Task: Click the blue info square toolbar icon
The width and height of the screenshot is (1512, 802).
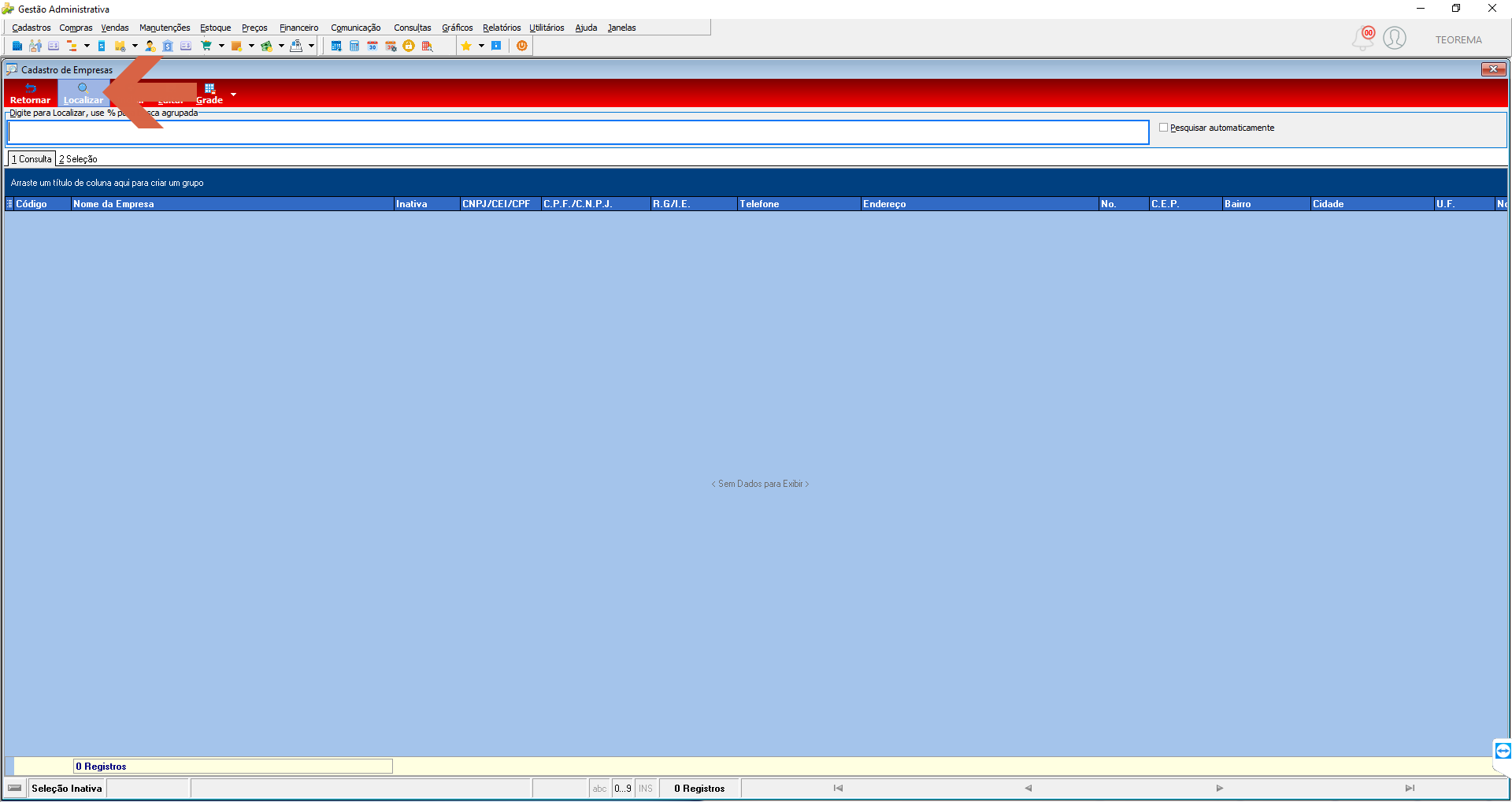Action: click(x=496, y=46)
